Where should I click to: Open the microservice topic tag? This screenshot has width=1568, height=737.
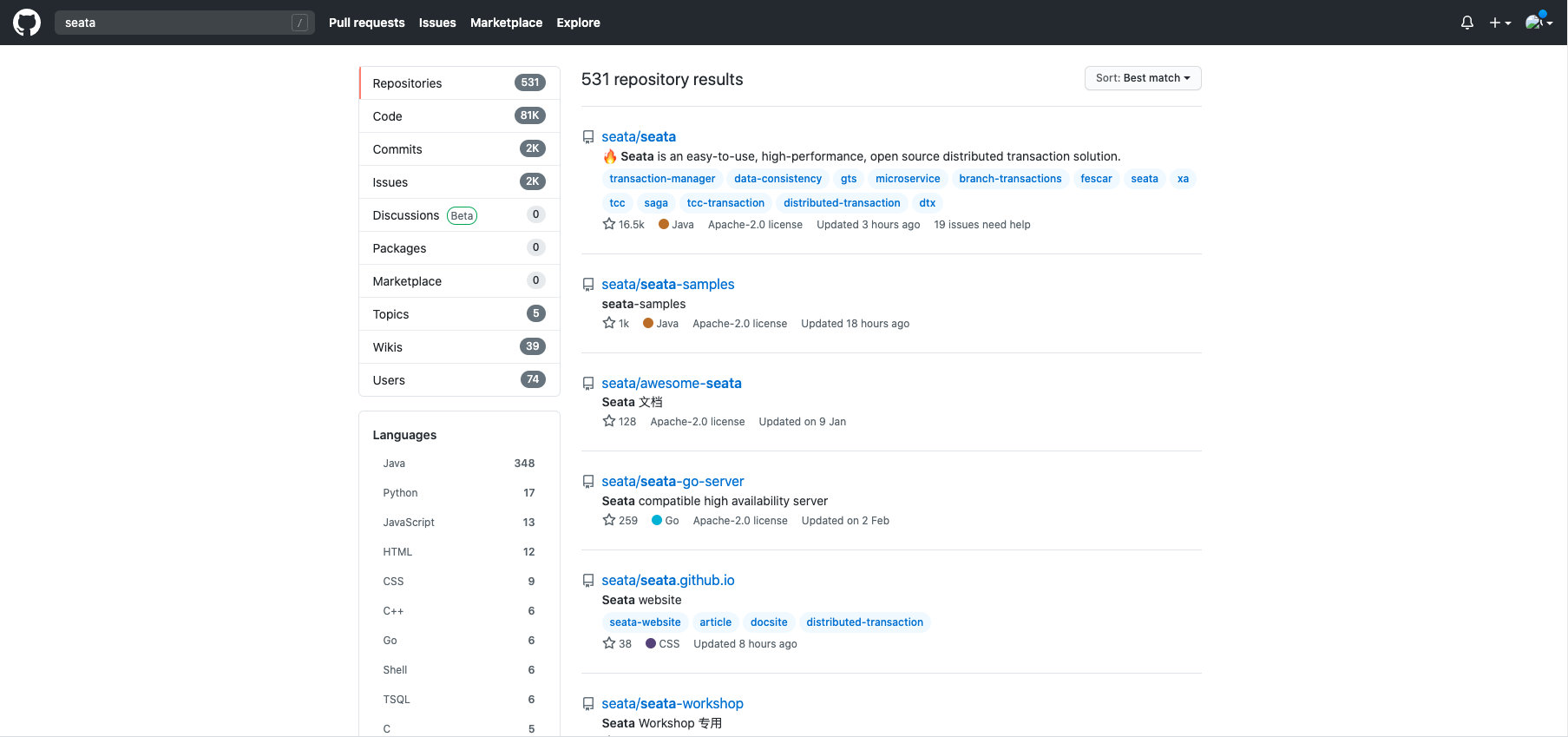click(908, 179)
